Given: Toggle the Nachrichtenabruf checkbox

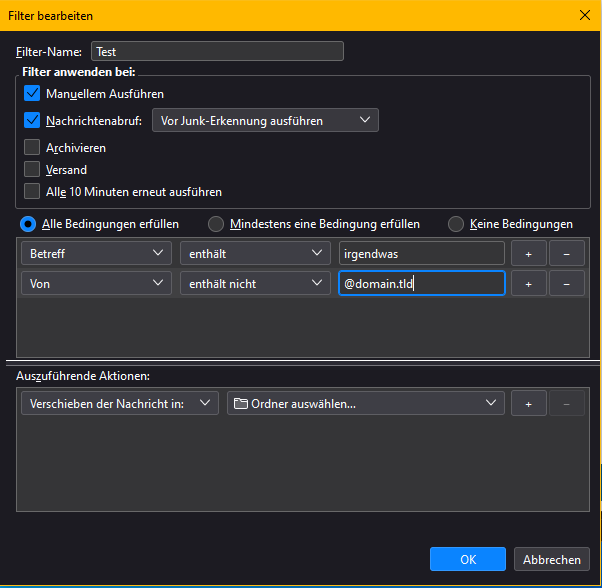Looking at the screenshot, I should coord(32,121).
